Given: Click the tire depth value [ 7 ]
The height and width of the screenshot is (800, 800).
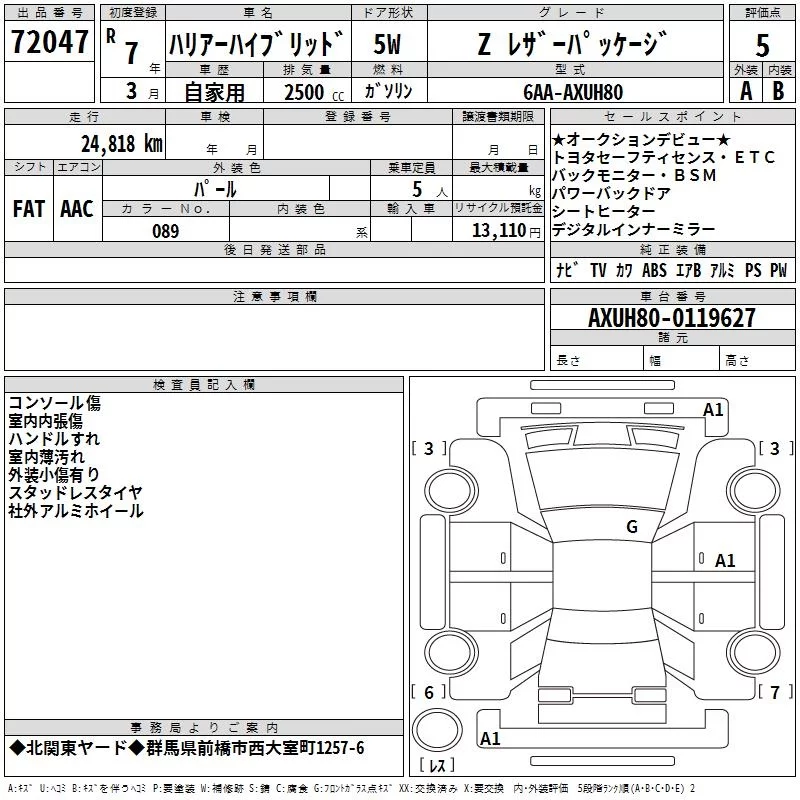Looking at the screenshot, I should [775, 692].
